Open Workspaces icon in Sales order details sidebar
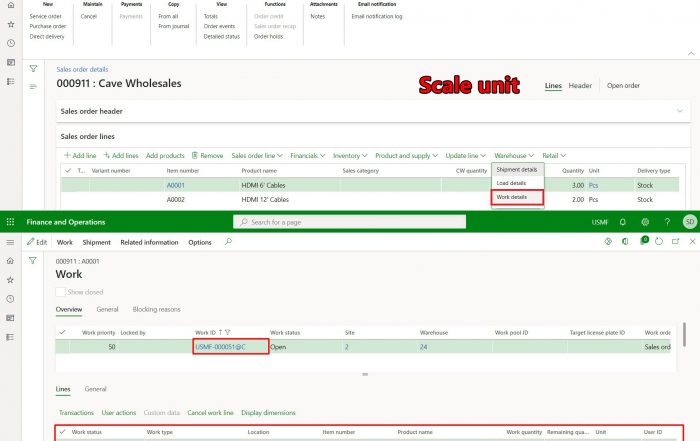Image resolution: width=700 pixels, height=441 pixels. coord(11,62)
